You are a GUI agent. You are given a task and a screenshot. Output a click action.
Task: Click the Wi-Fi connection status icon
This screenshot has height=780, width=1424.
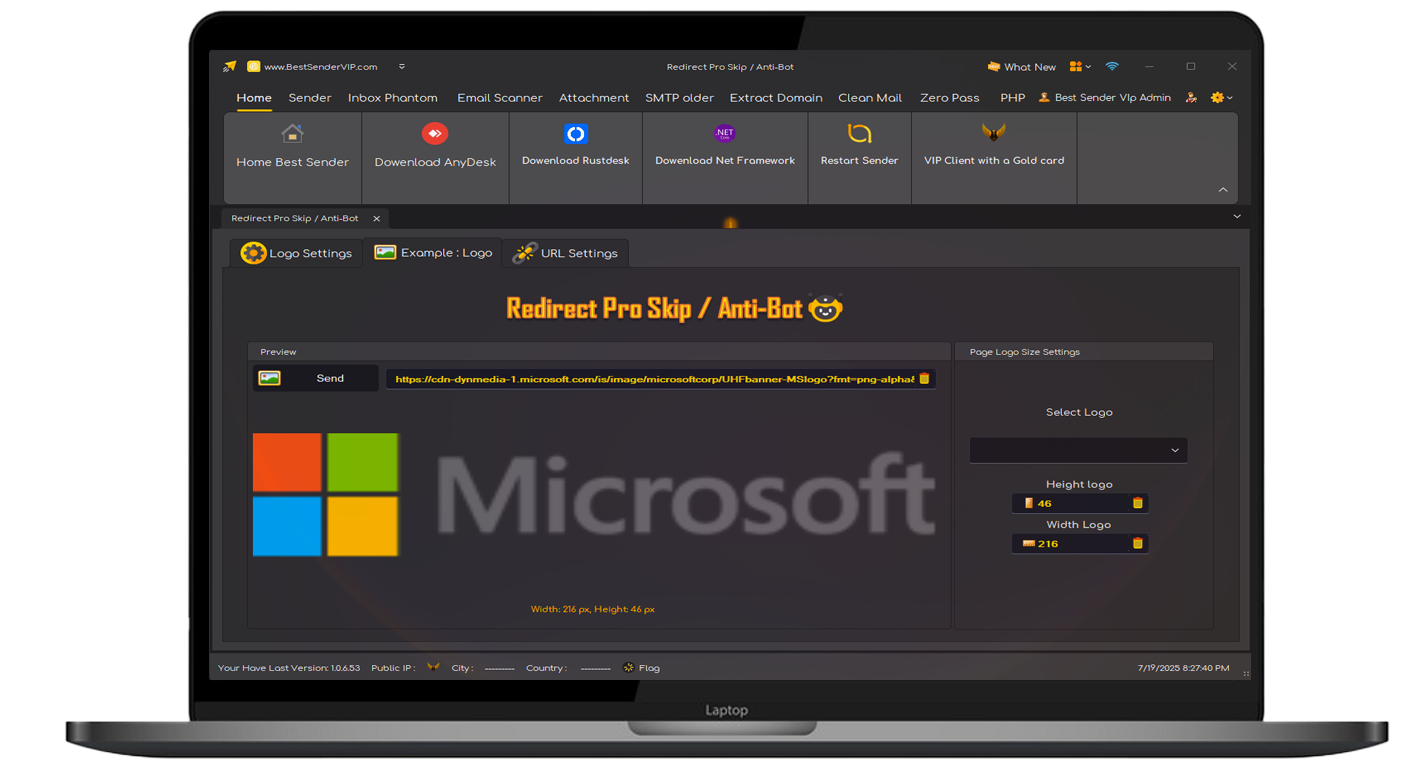(x=1112, y=67)
